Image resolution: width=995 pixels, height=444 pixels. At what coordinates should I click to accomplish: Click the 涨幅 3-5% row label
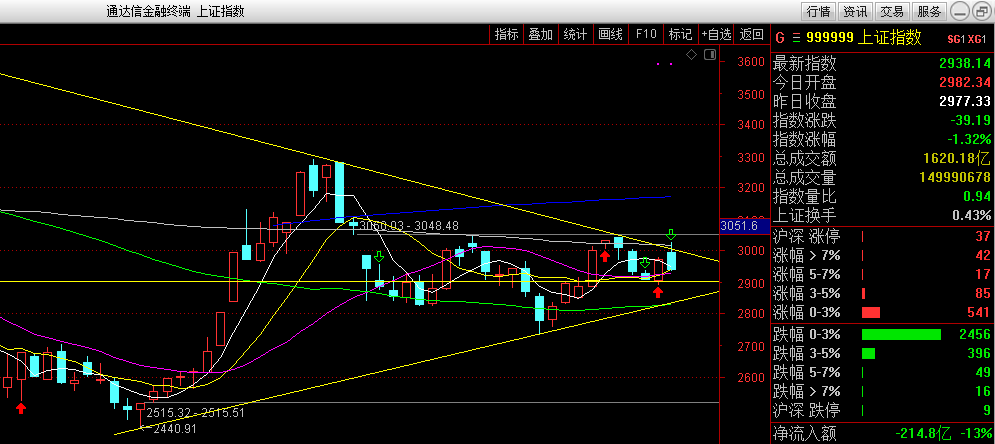807,294
